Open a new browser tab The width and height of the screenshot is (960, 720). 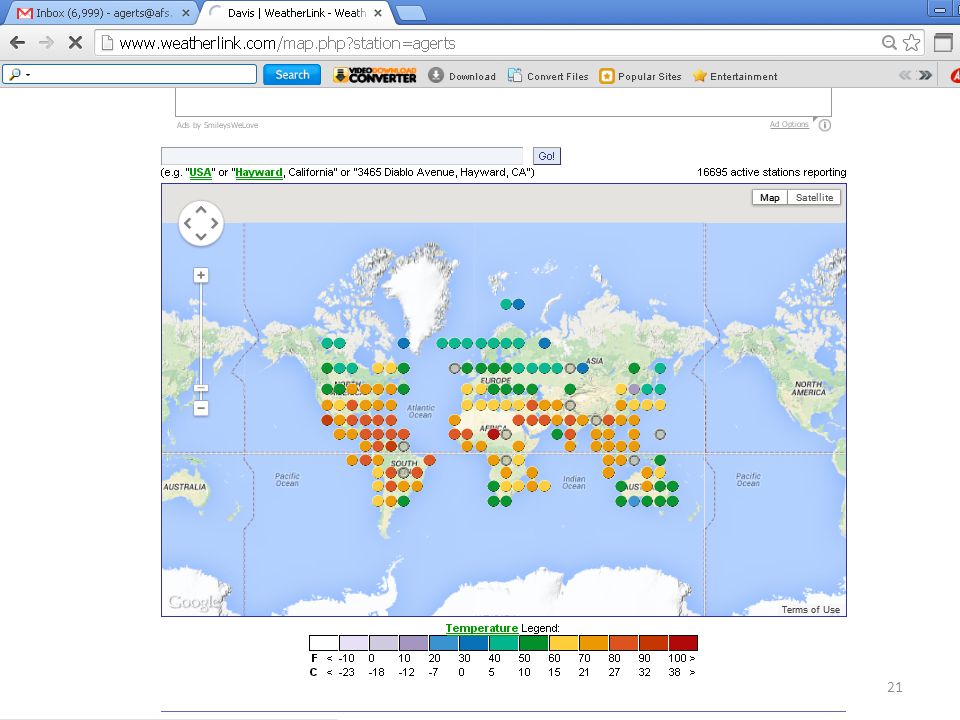[410, 13]
